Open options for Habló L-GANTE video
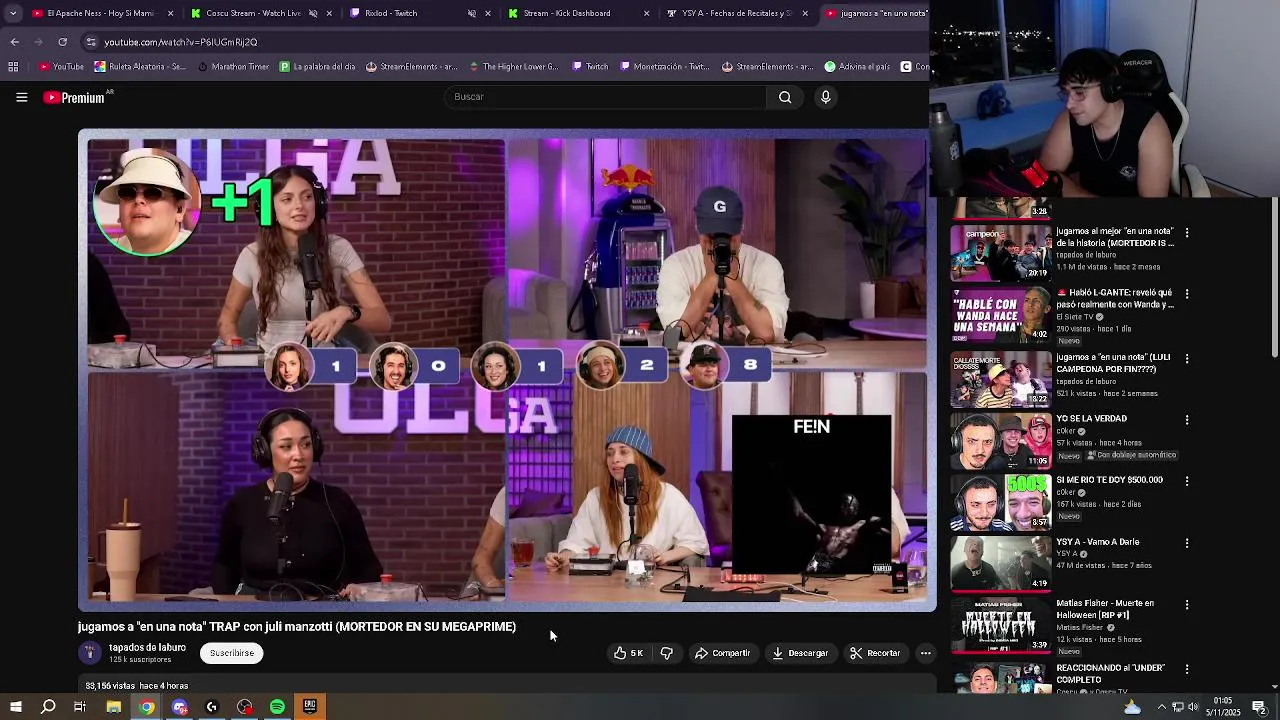This screenshot has height=720, width=1280. 1187,294
